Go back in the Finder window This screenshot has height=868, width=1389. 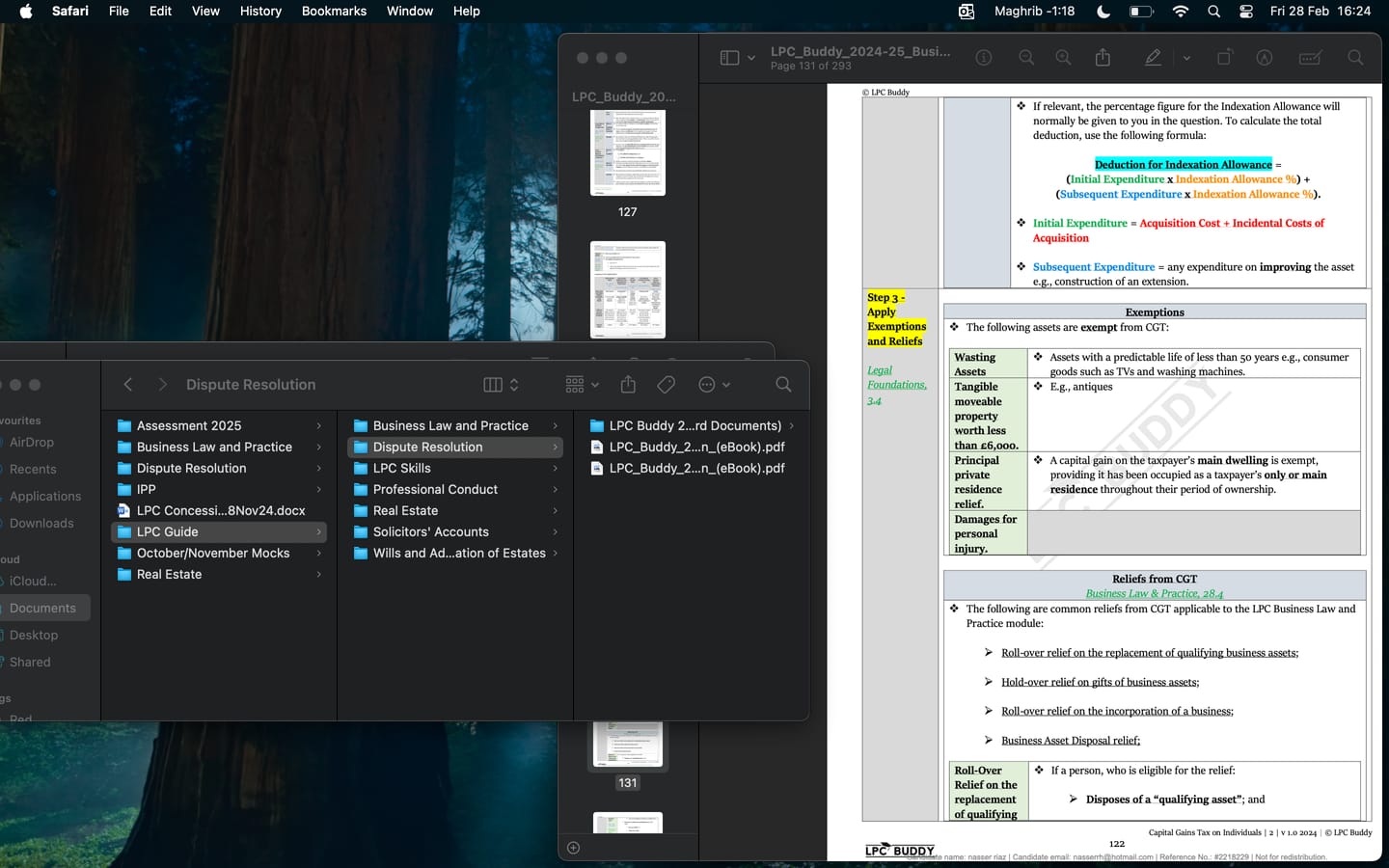128,385
